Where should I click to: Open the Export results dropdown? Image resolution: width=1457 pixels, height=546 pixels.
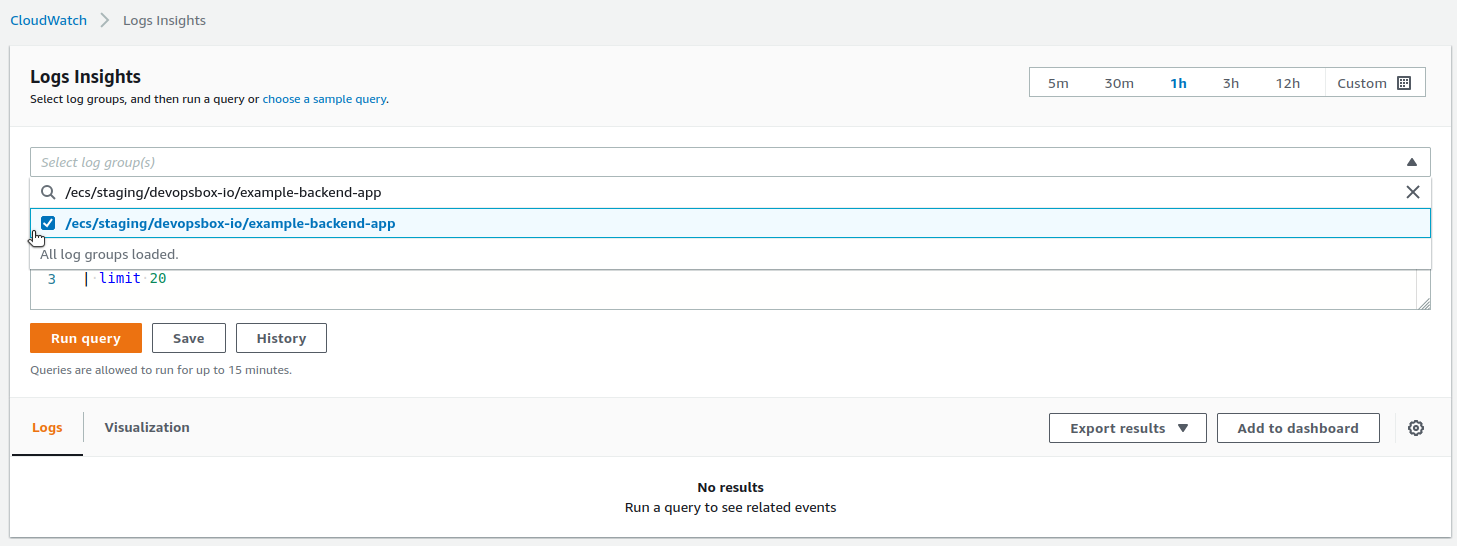pos(1128,428)
